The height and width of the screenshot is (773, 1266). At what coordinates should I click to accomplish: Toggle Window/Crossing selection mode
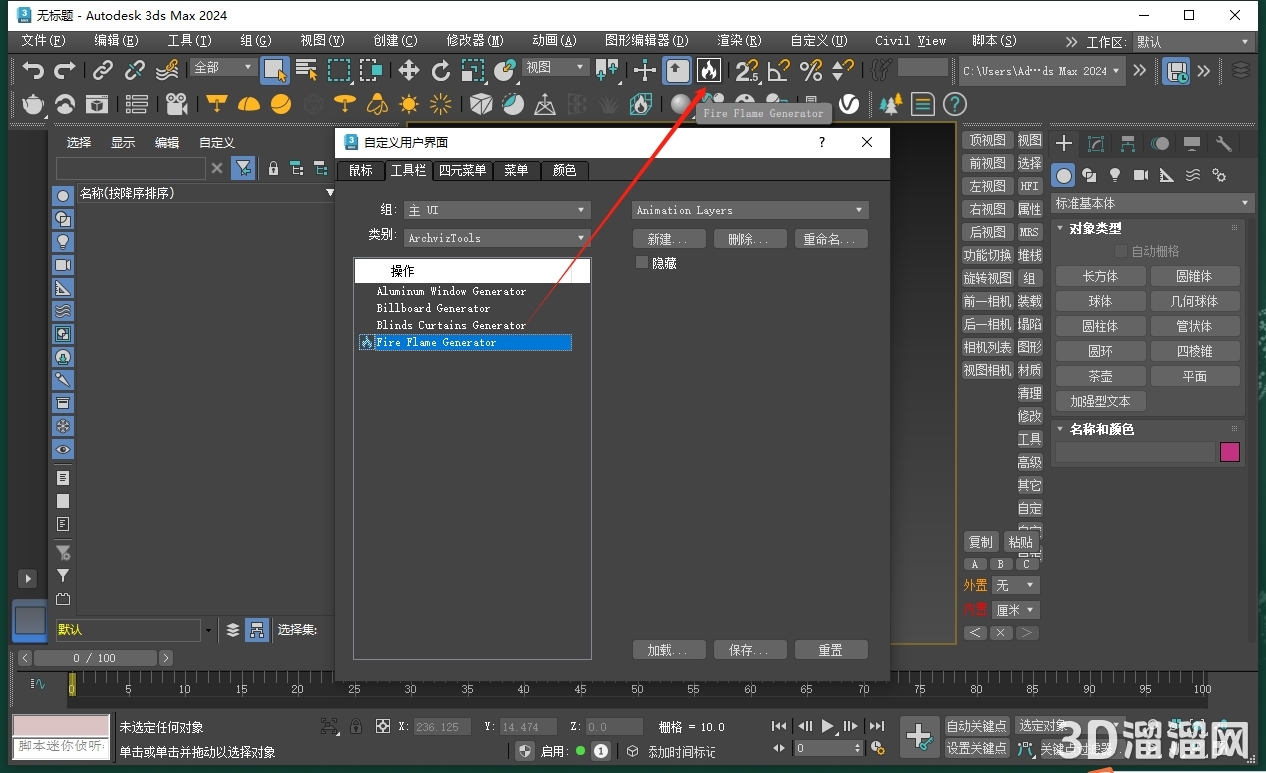(371, 70)
